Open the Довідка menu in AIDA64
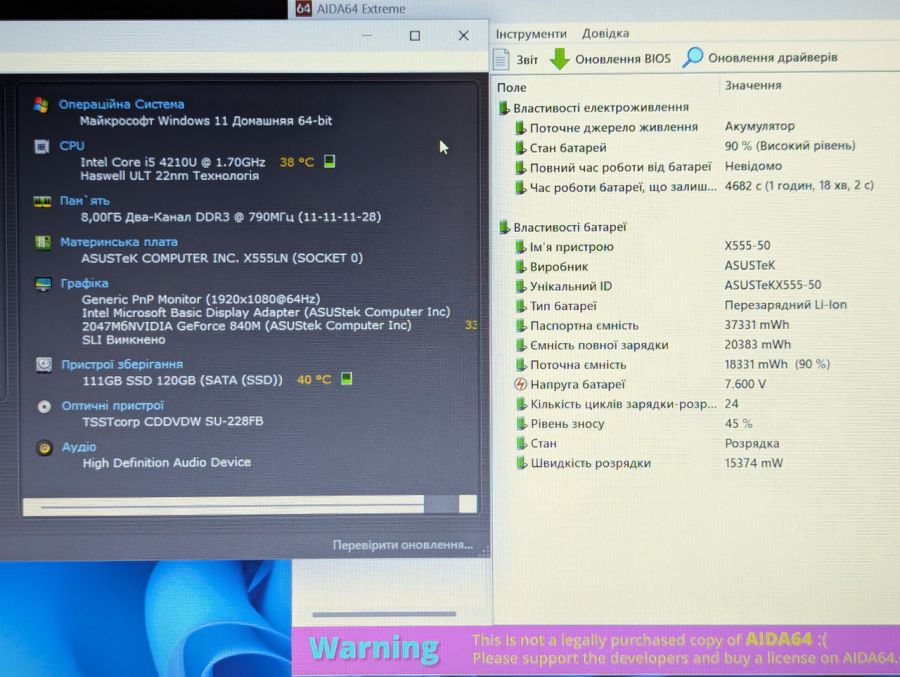The height and width of the screenshot is (677, 900). (606, 33)
